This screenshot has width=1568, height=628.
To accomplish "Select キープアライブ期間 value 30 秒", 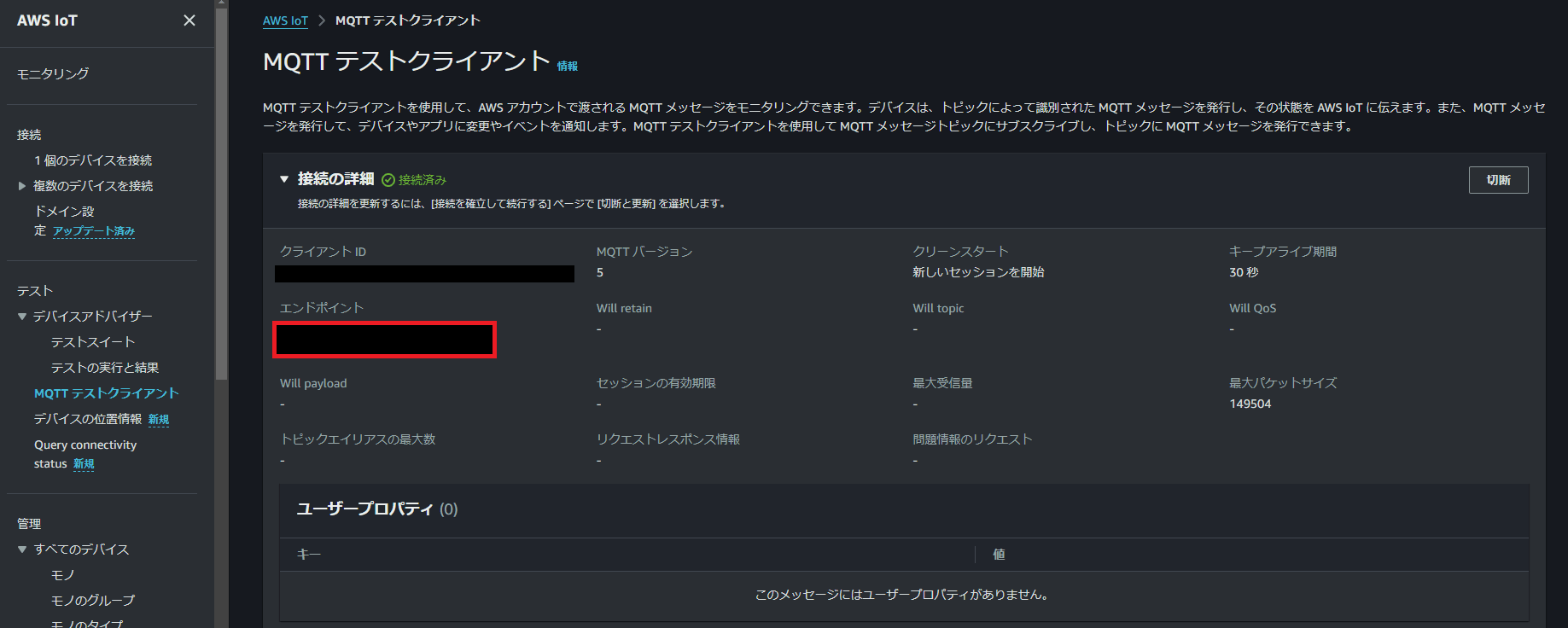I will [1244, 272].
